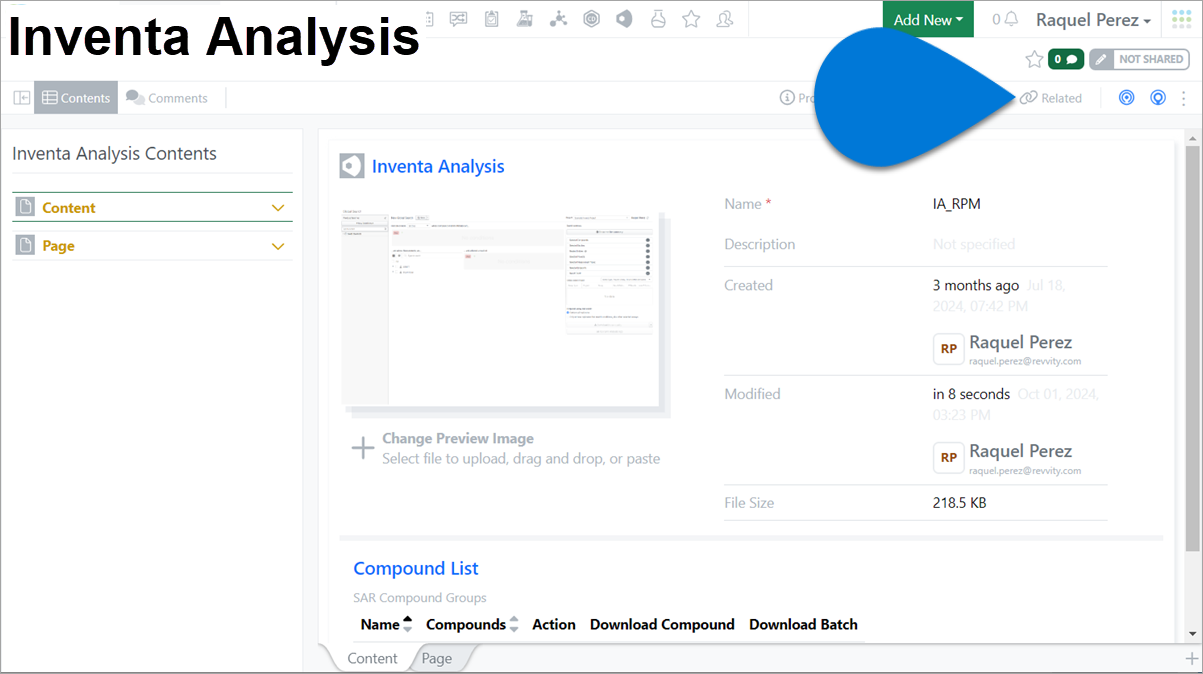The height and width of the screenshot is (674, 1203).
Task: Click the clipboard icon in top toolbar
Action: (x=491, y=19)
